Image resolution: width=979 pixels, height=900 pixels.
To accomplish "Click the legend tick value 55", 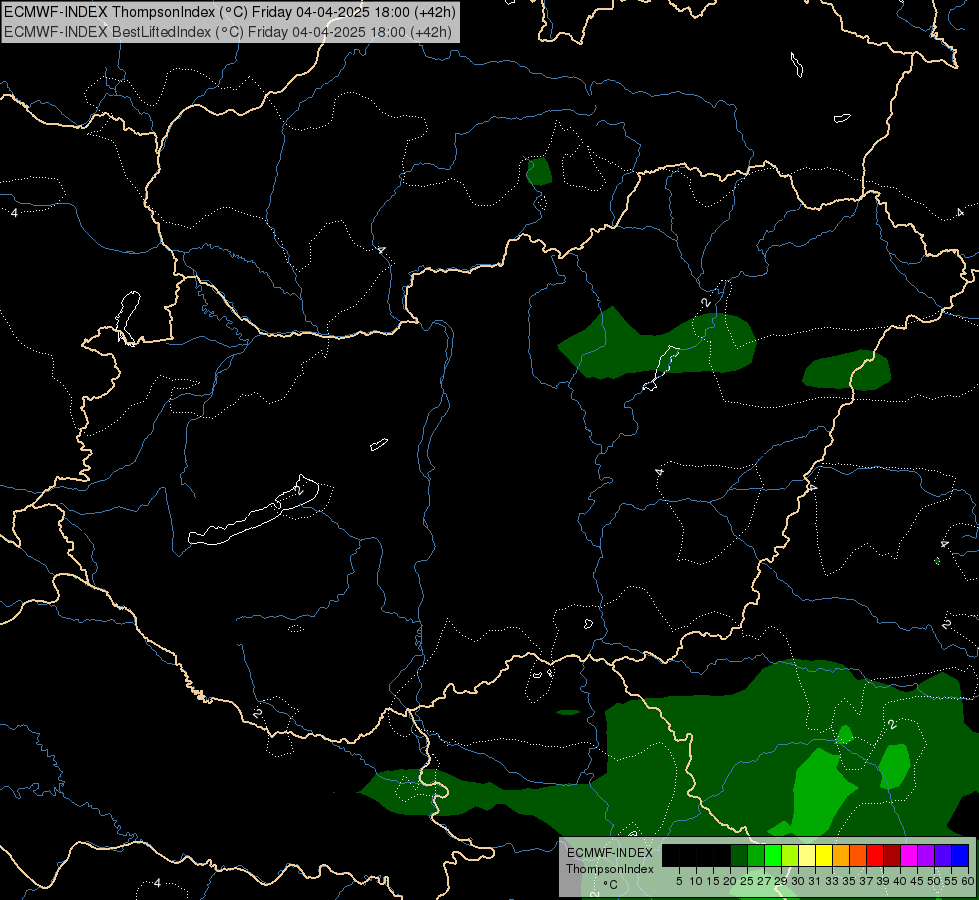I will (x=951, y=881).
